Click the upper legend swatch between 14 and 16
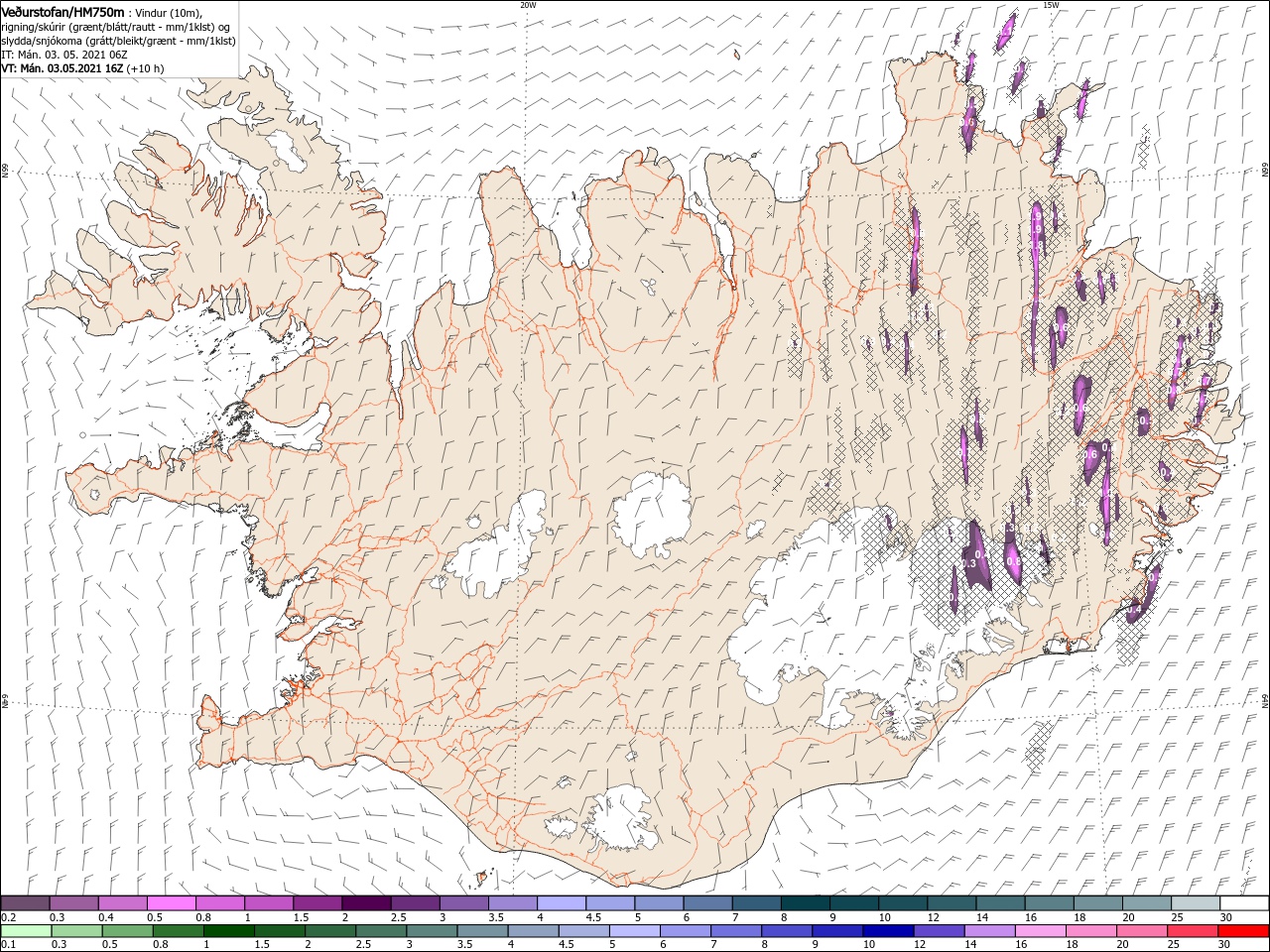 click(1000, 903)
